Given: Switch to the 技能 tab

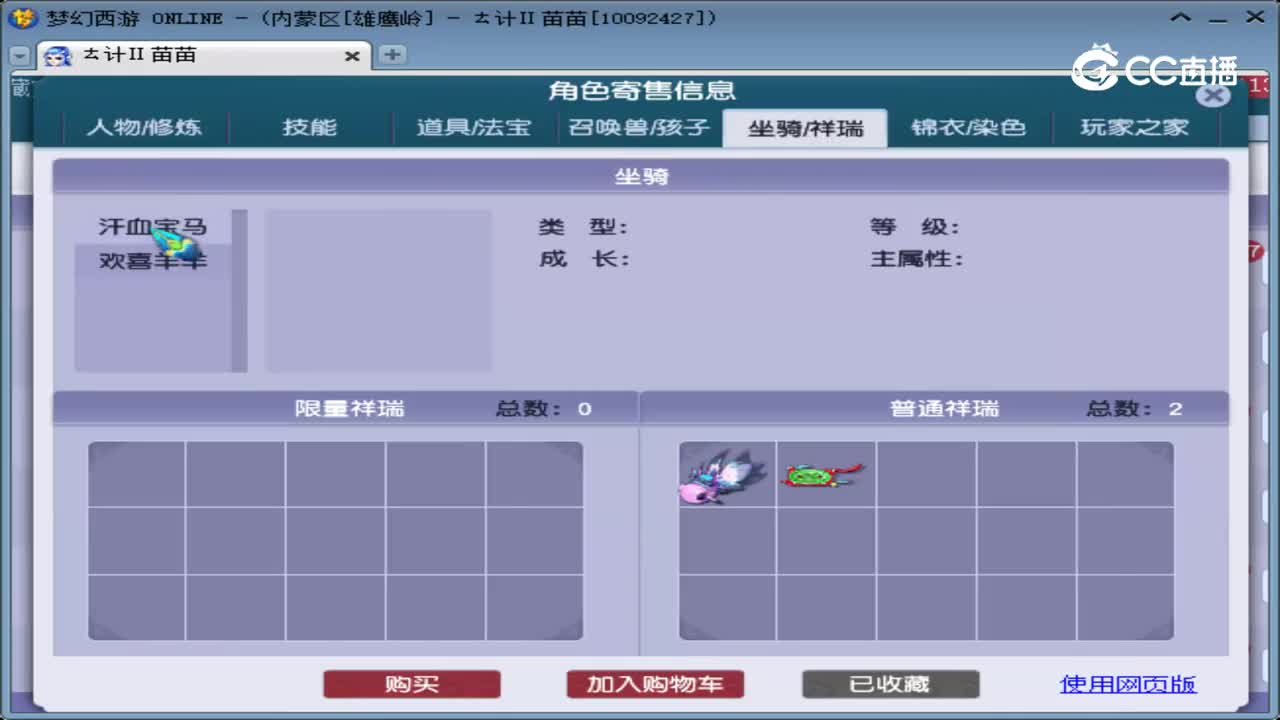Looking at the screenshot, I should 310,127.
